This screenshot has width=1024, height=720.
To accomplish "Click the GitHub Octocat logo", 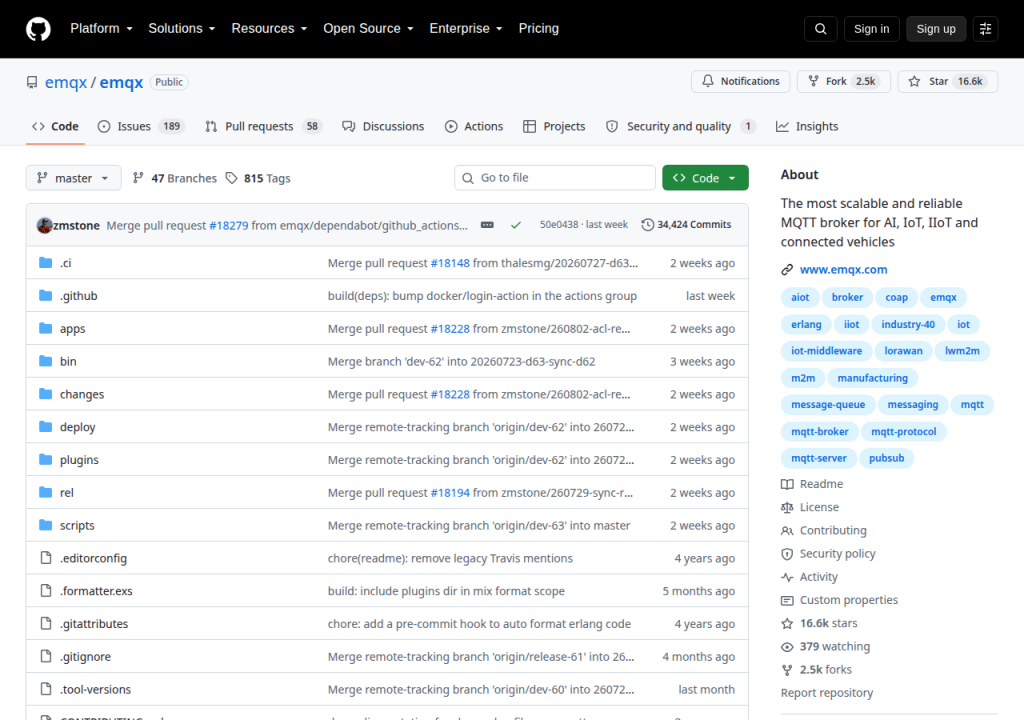I will (x=38, y=29).
